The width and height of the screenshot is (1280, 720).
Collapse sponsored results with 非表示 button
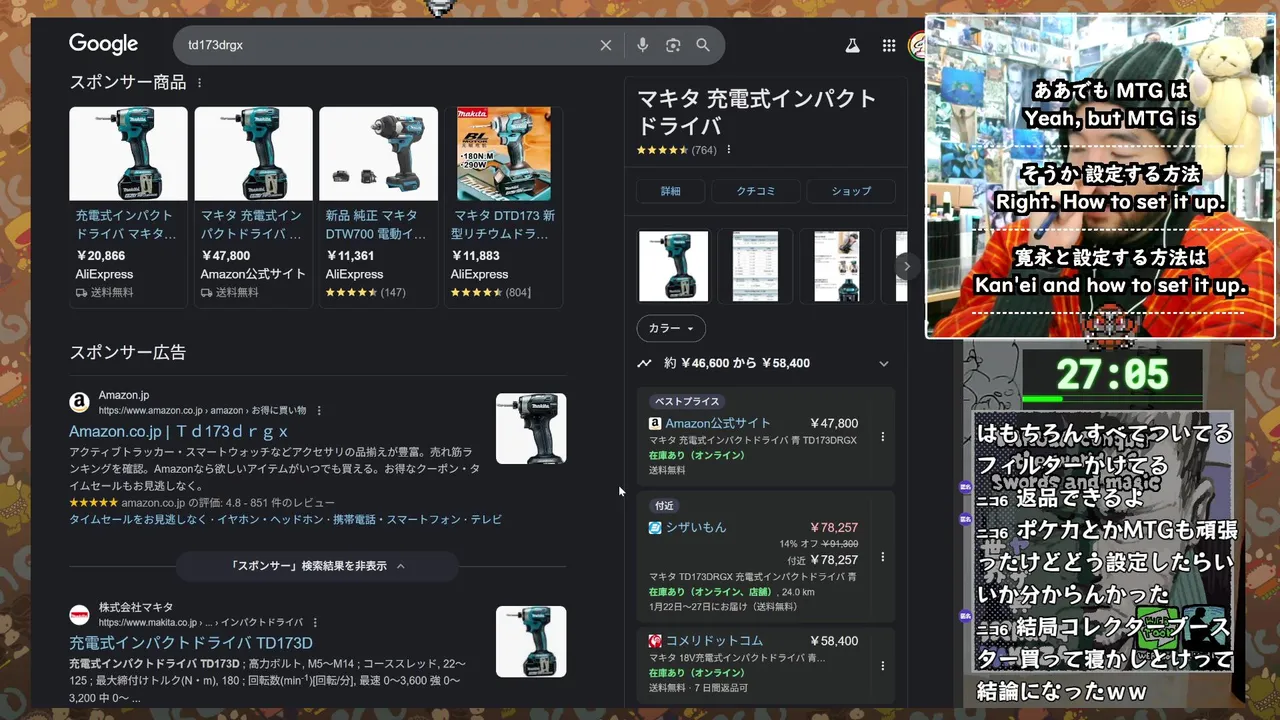(x=318, y=566)
